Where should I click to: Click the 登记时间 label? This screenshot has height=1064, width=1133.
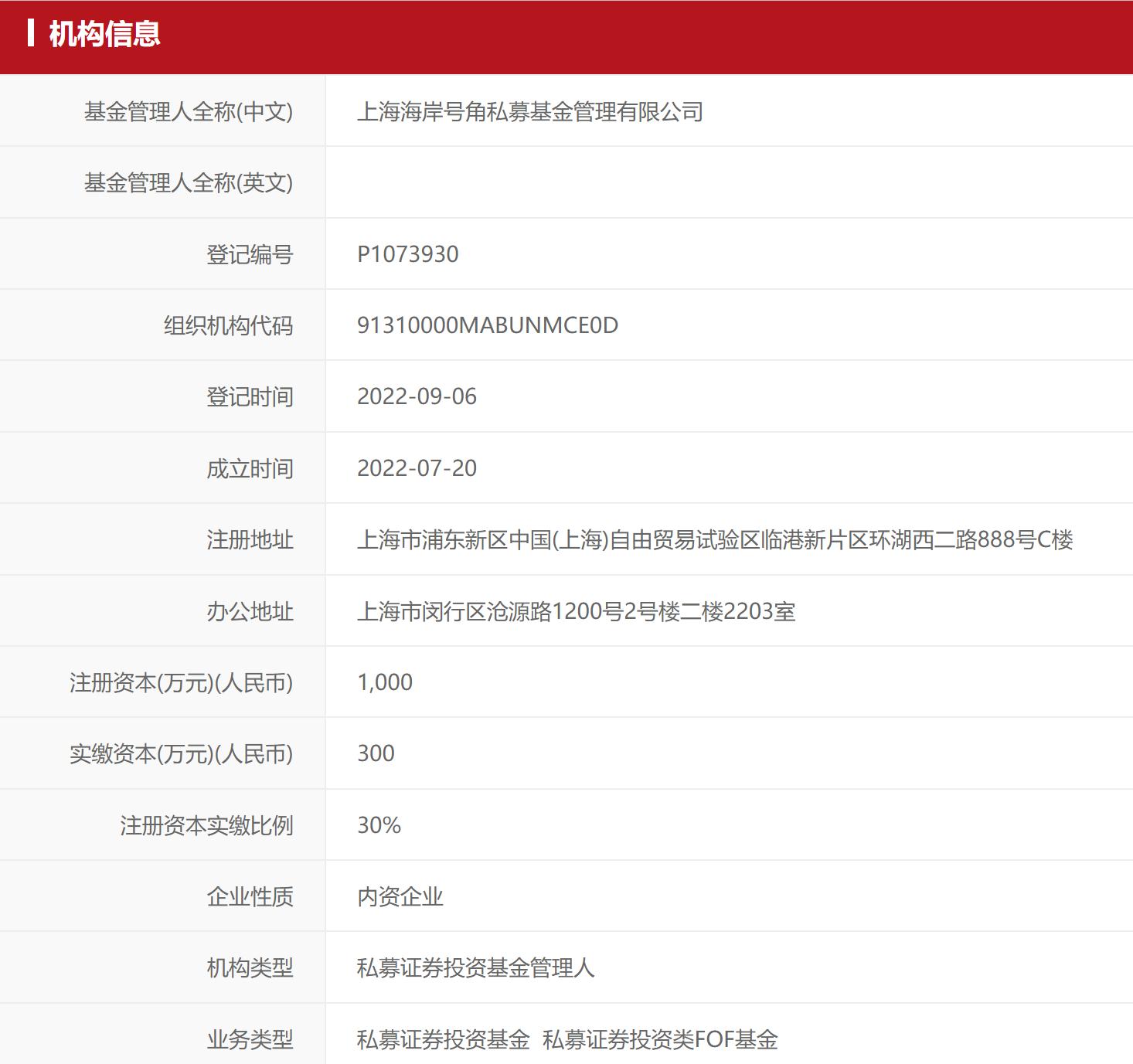click(250, 397)
